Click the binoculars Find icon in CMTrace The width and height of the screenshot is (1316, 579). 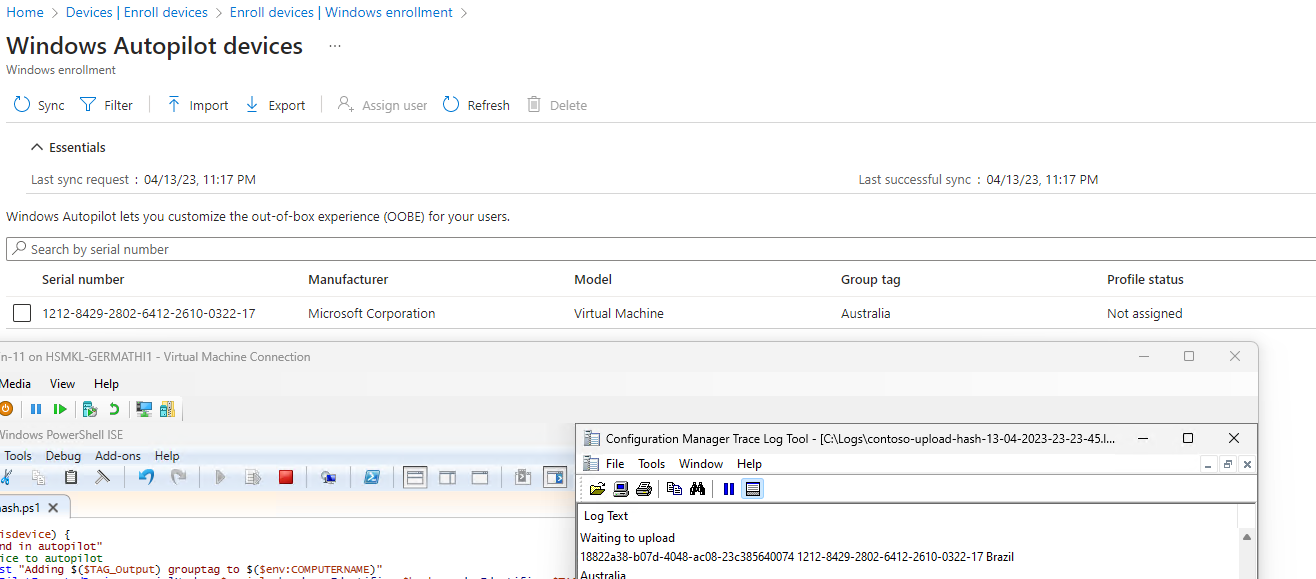pyautogui.click(x=698, y=489)
